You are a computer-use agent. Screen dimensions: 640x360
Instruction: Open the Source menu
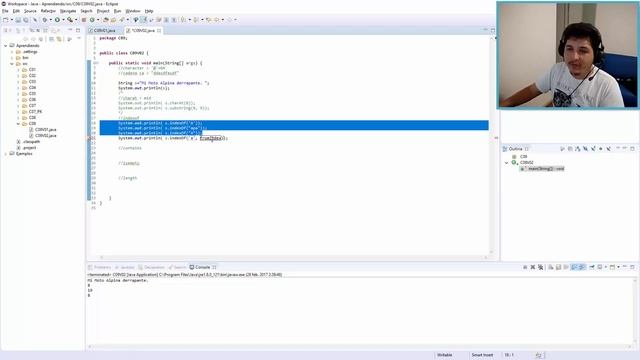click(30, 11)
